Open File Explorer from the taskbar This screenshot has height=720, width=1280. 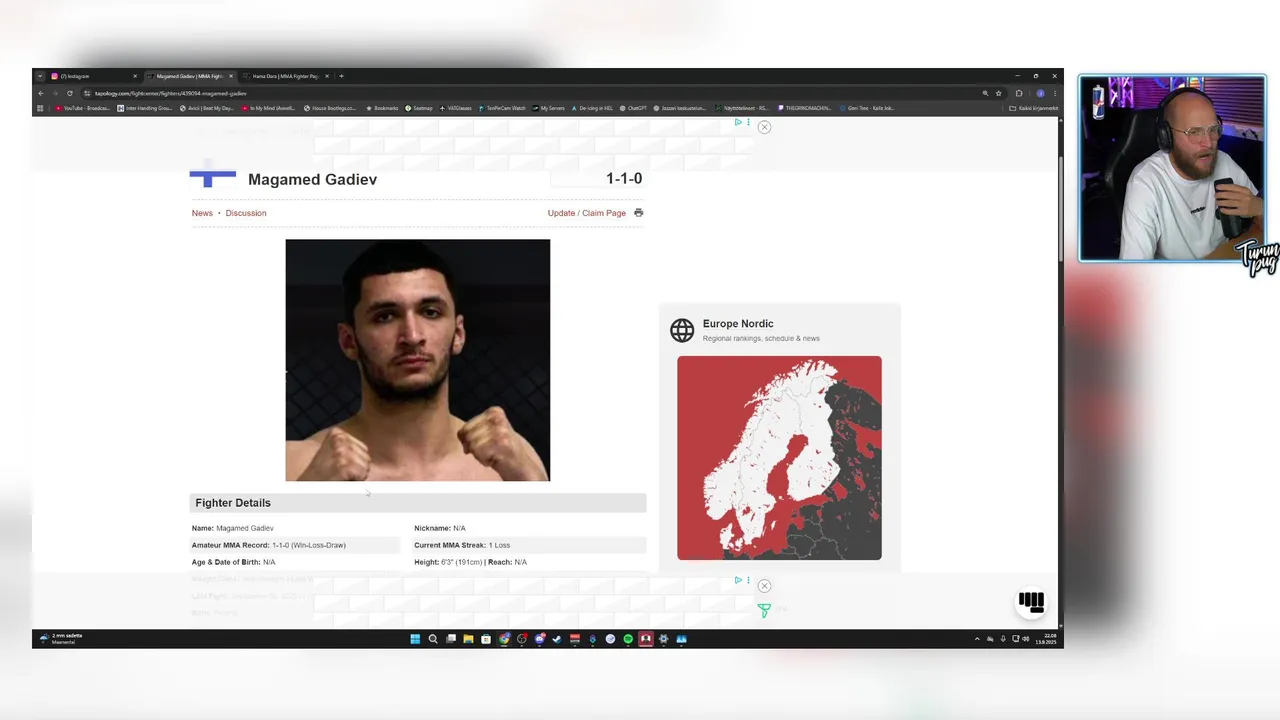[468, 639]
